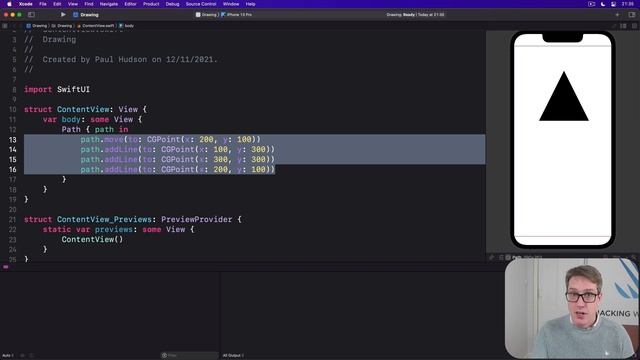640x360 pixels.
Task: Click the Drawing project breadcrumb in jump bar
Action: click(x=37, y=26)
